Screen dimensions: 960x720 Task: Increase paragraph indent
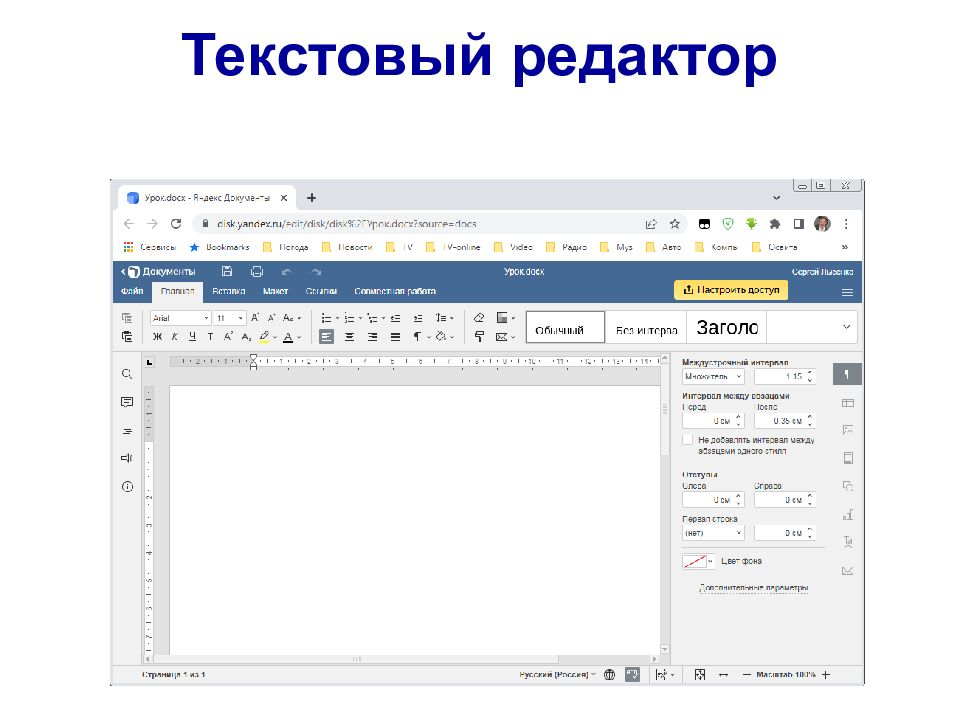pos(418,318)
